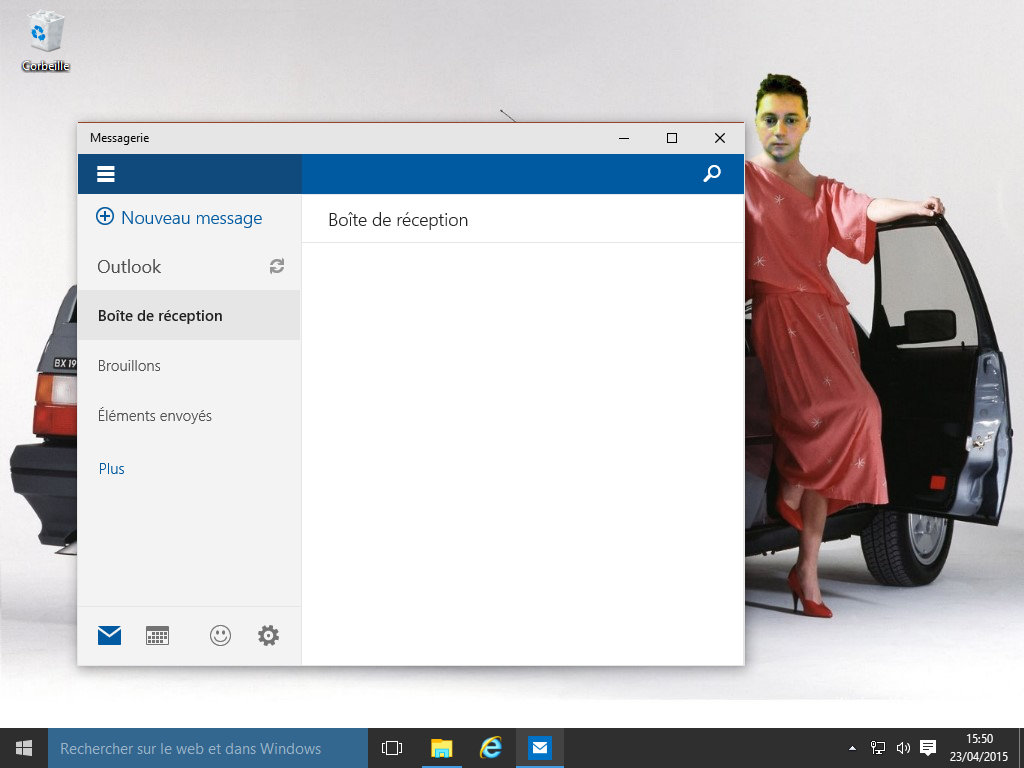
Task: Click the Windows Start button
Action: [24, 748]
